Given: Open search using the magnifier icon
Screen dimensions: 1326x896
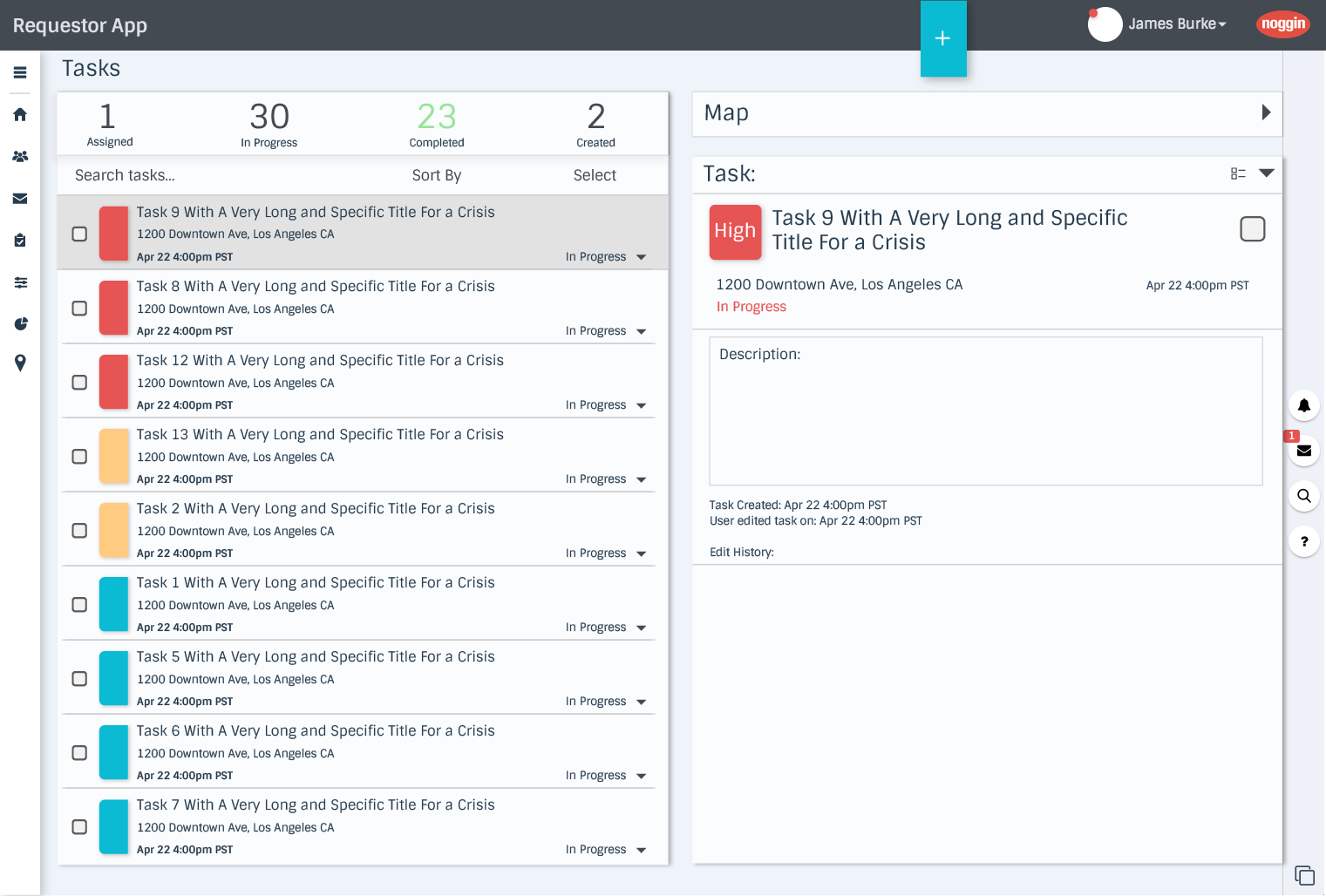Looking at the screenshot, I should pyautogui.click(x=1303, y=496).
